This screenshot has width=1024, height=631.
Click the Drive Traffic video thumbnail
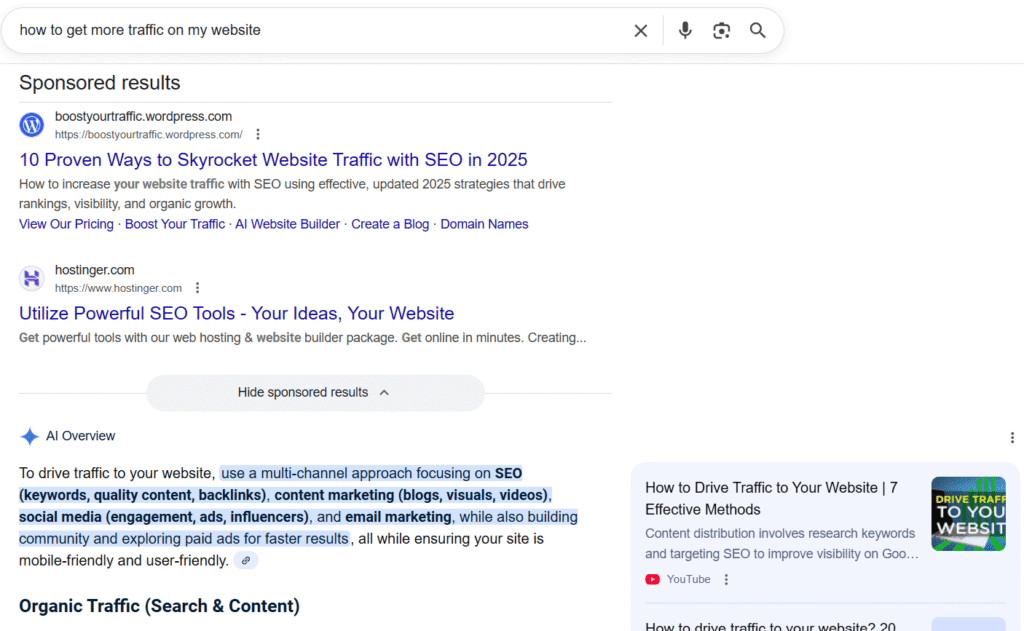pyautogui.click(x=968, y=513)
